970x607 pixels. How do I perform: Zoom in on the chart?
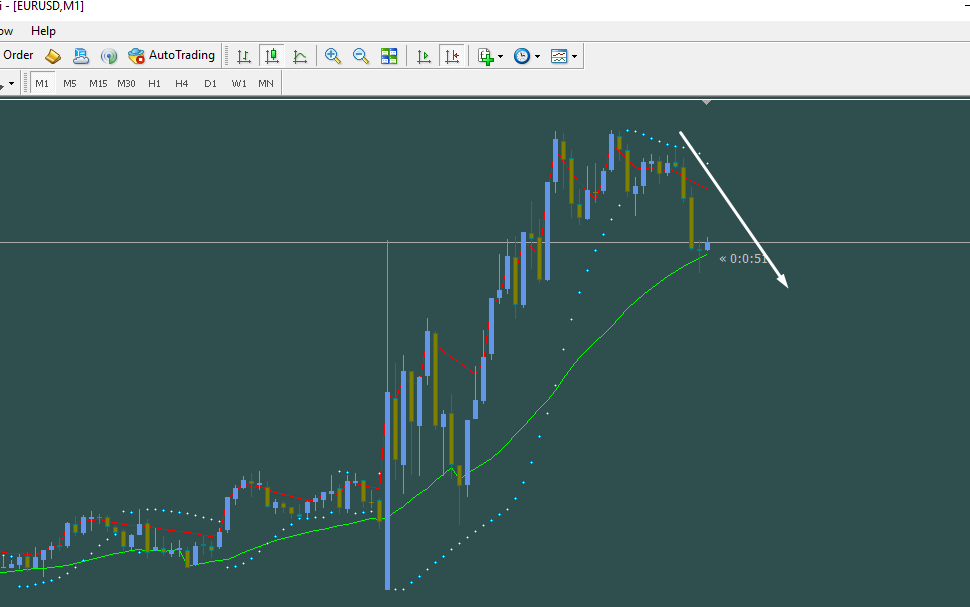click(x=333, y=56)
